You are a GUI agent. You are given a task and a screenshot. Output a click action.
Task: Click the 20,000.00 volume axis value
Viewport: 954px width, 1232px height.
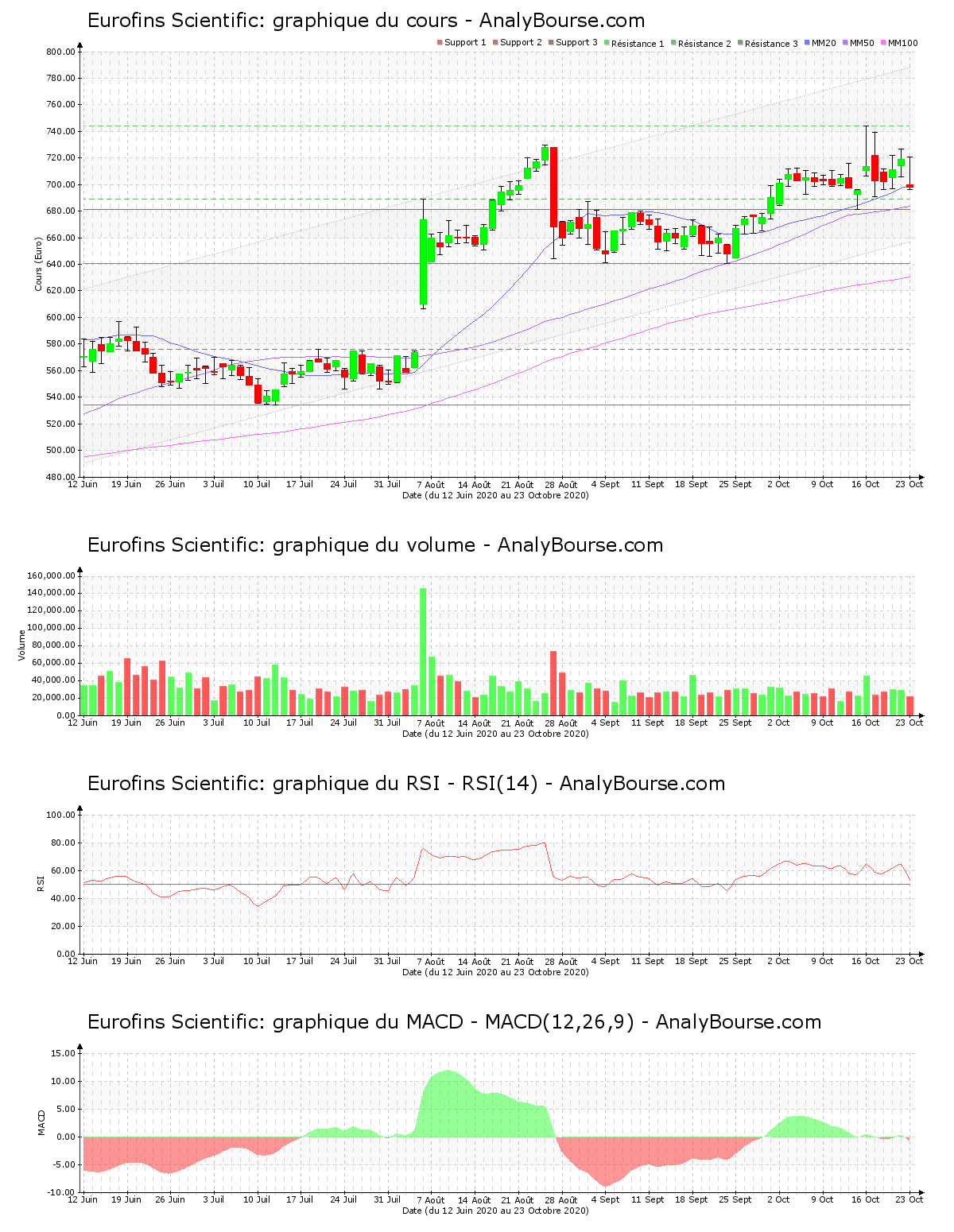point(52,698)
